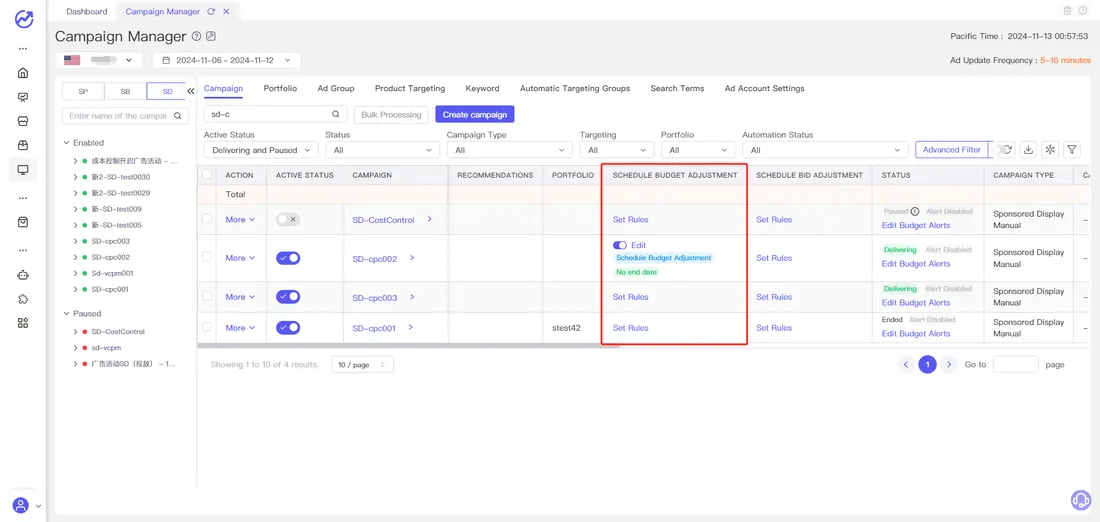
Task: Open the Ad Account Settings tab
Action: pyautogui.click(x=764, y=88)
